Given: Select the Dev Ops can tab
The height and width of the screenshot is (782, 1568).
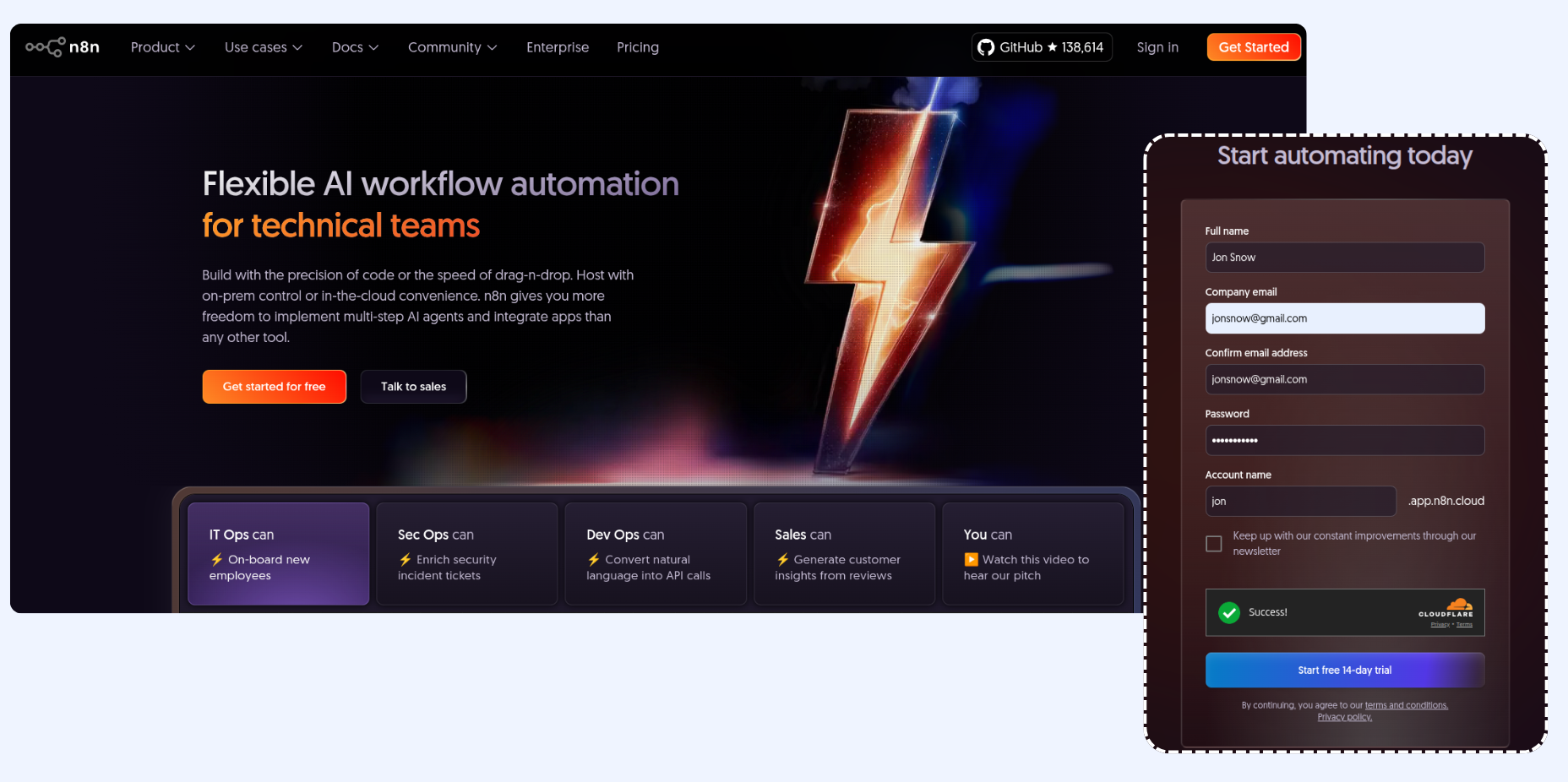Looking at the screenshot, I should 656,554.
